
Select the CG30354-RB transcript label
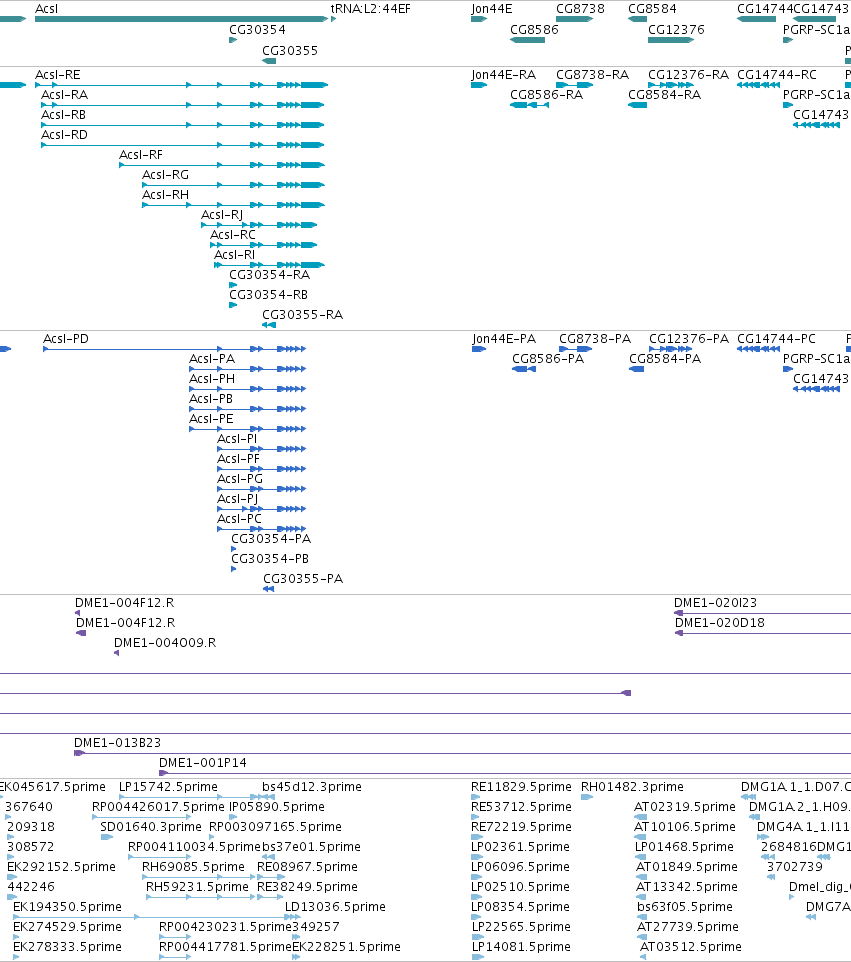(x=268, y=294)
